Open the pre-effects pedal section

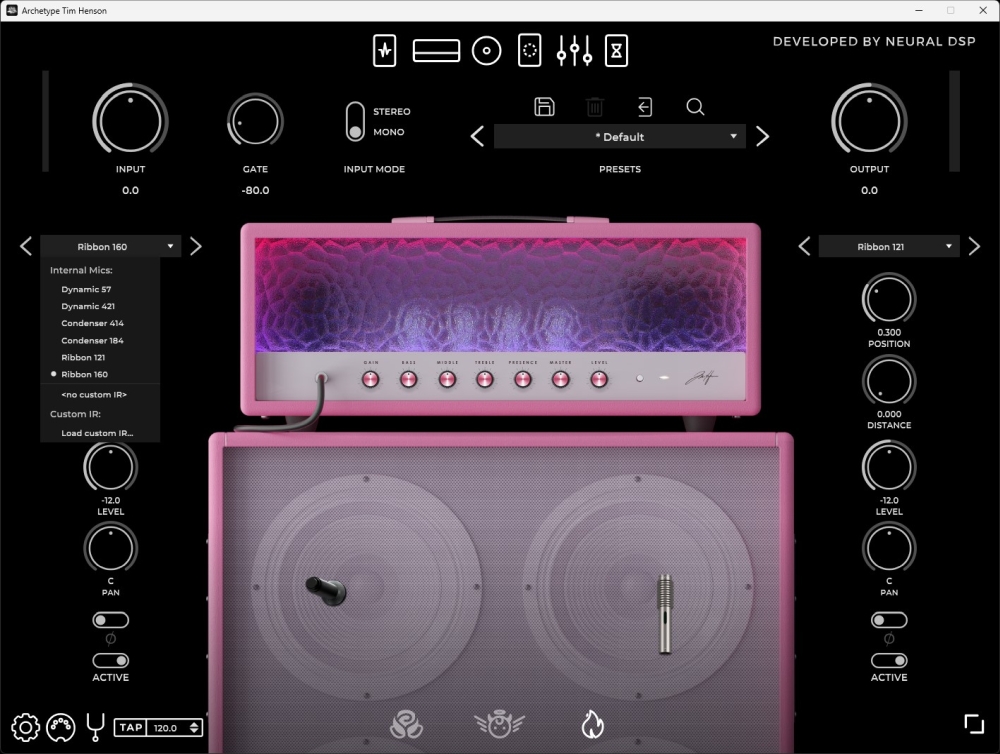click(385, 50)
